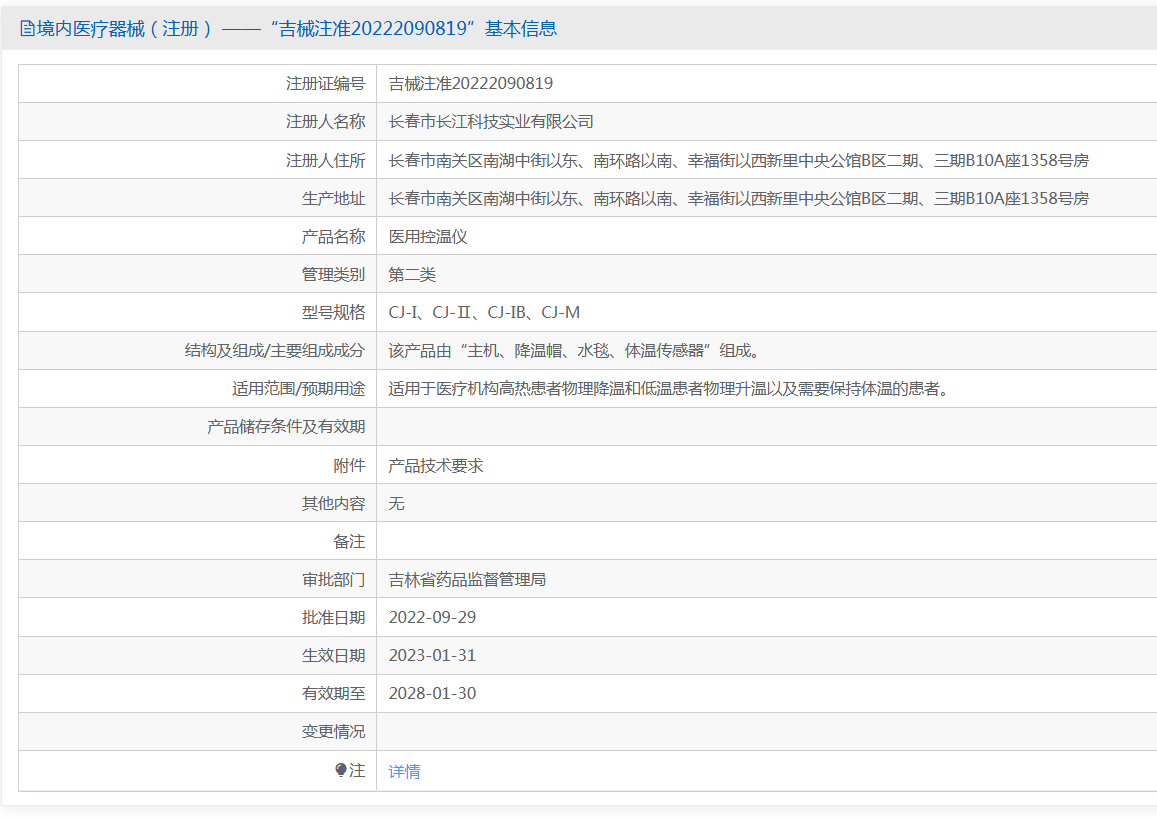1157x818 pixels.
Task: Click the document icon in the header
Action: pyautogui.click(x=27, y=29)
